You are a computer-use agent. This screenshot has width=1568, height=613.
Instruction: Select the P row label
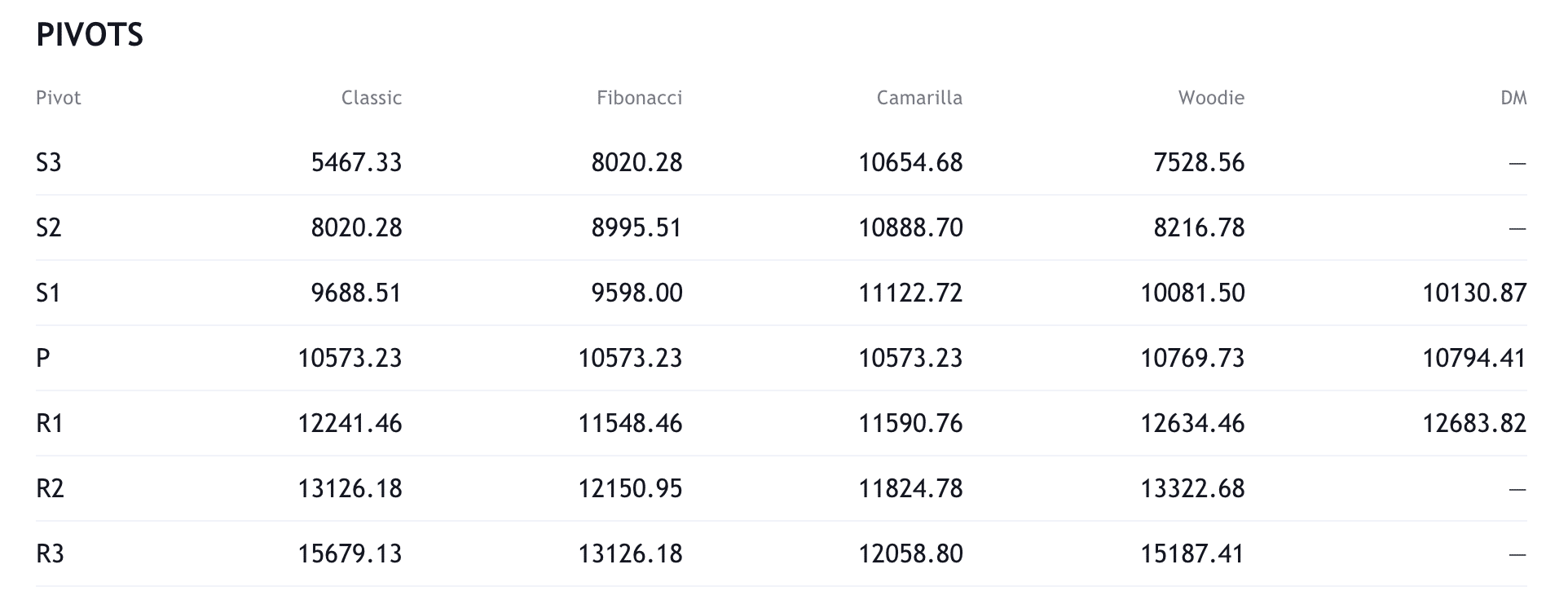tap(43, 358)
